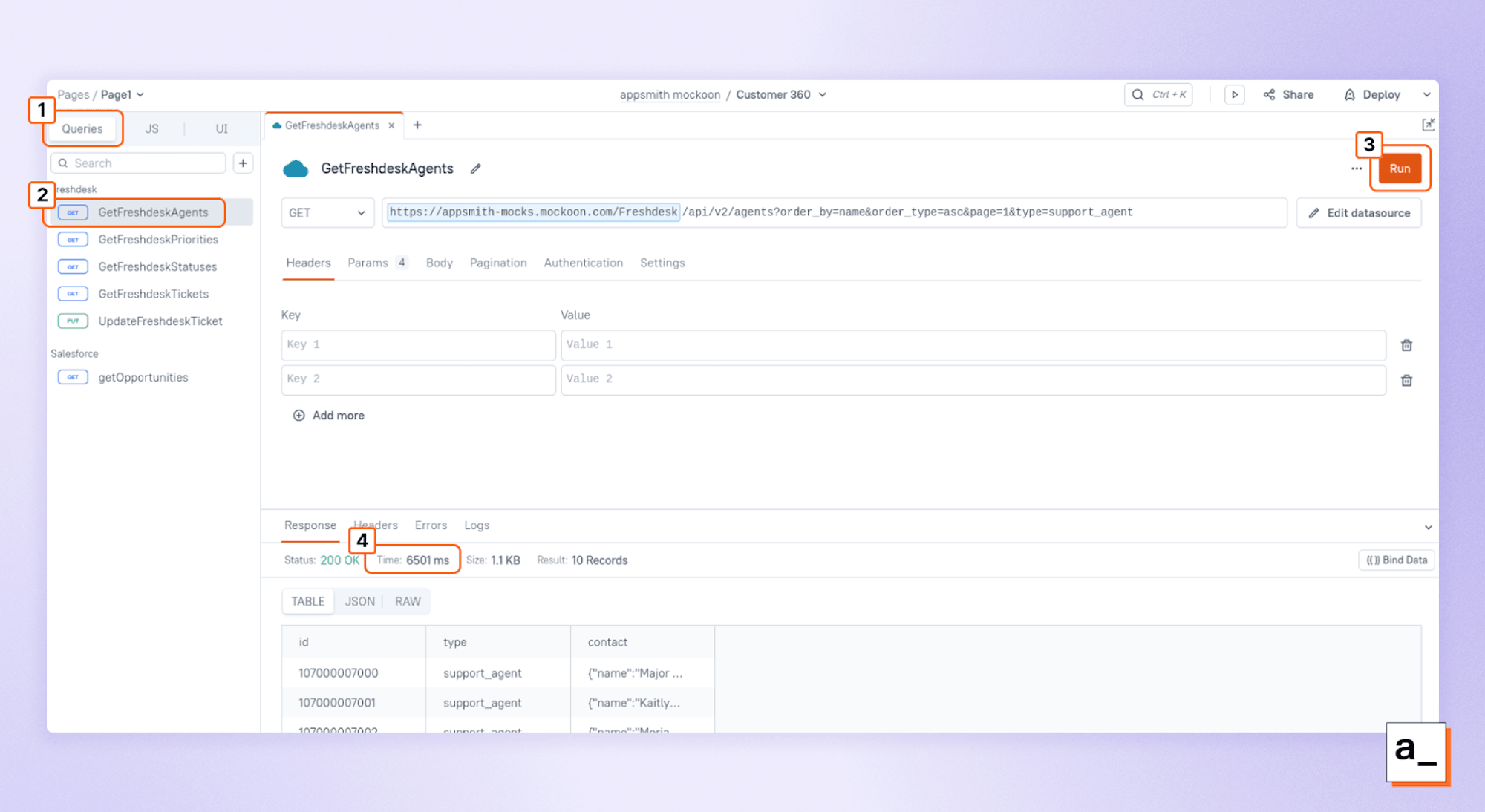
Task: Click the Deploy rocket icon
Action: pos(1350,94)
